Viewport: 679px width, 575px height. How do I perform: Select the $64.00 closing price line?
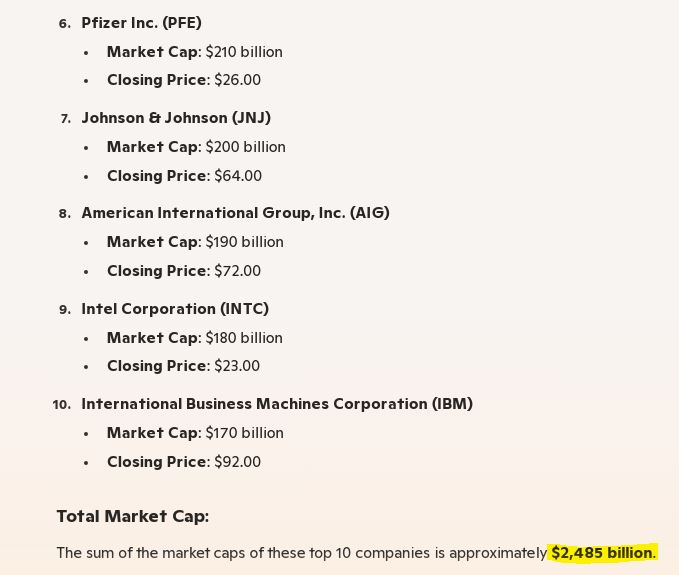184,176
